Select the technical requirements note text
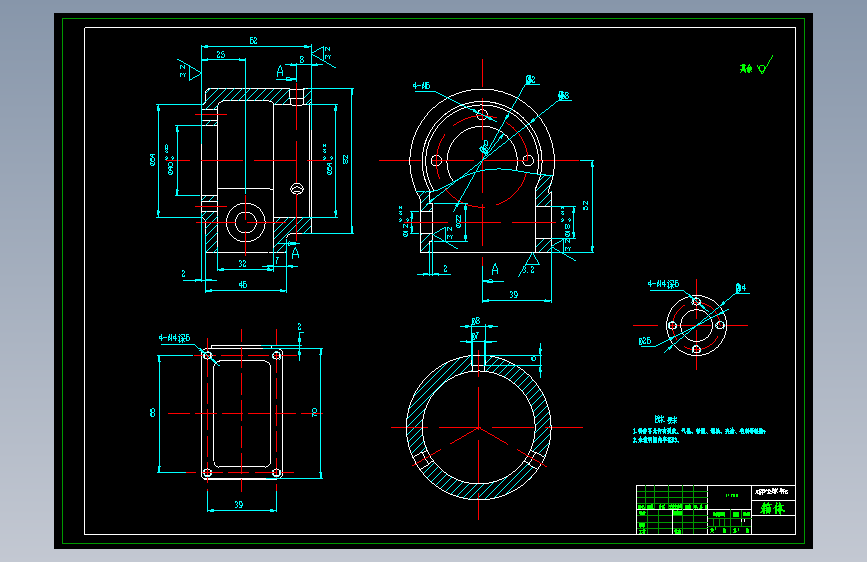867x562 pixels. coord(699,430)
